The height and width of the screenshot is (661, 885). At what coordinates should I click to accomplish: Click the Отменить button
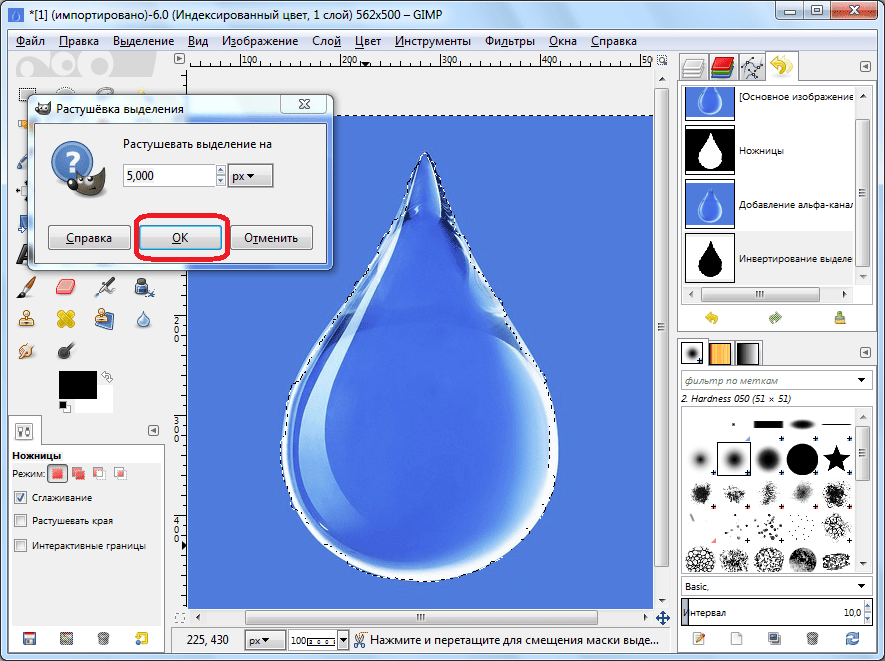pyautogui.click(x=271, y=238)
